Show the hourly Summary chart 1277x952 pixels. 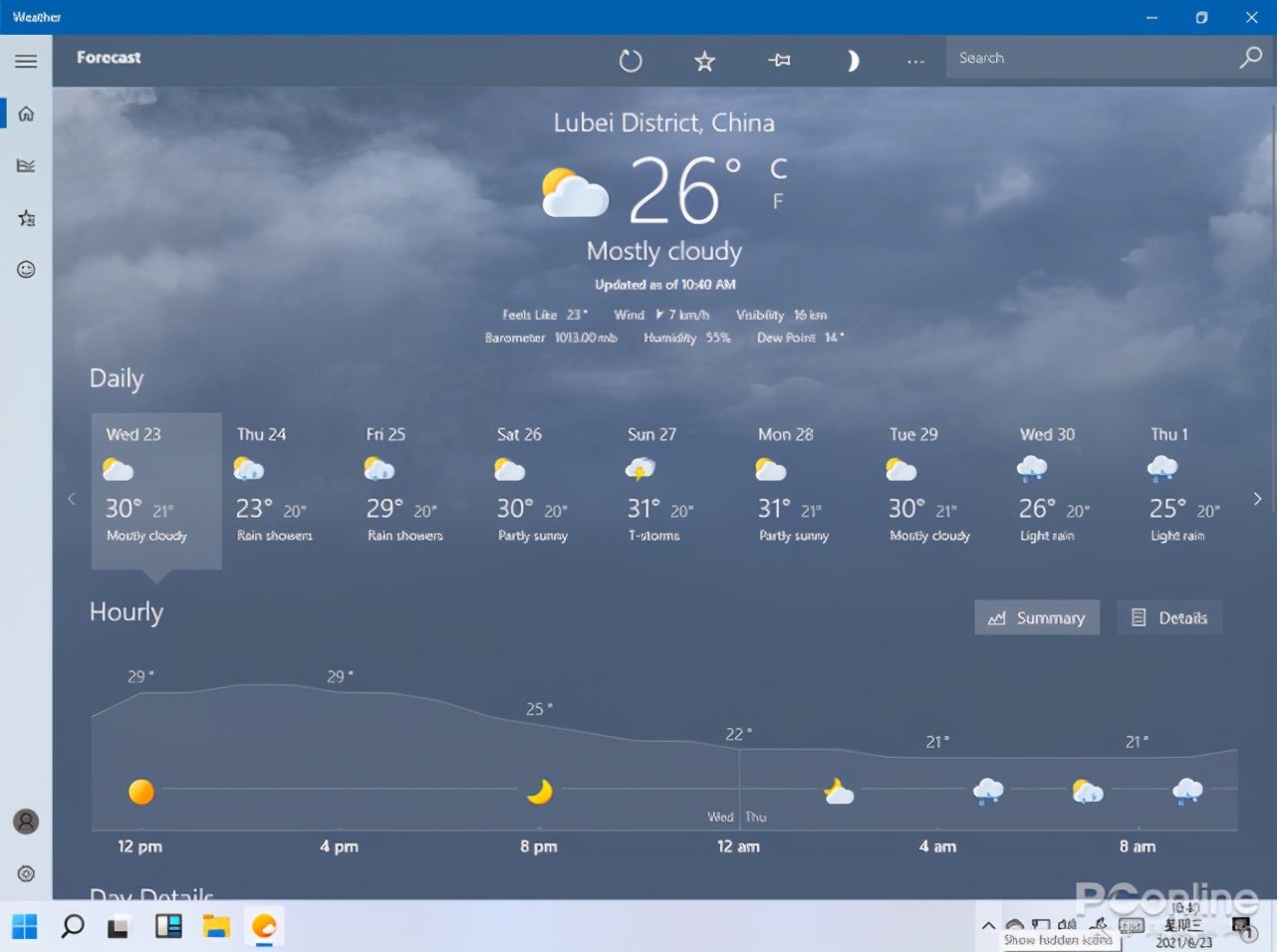coord(1037,617)
